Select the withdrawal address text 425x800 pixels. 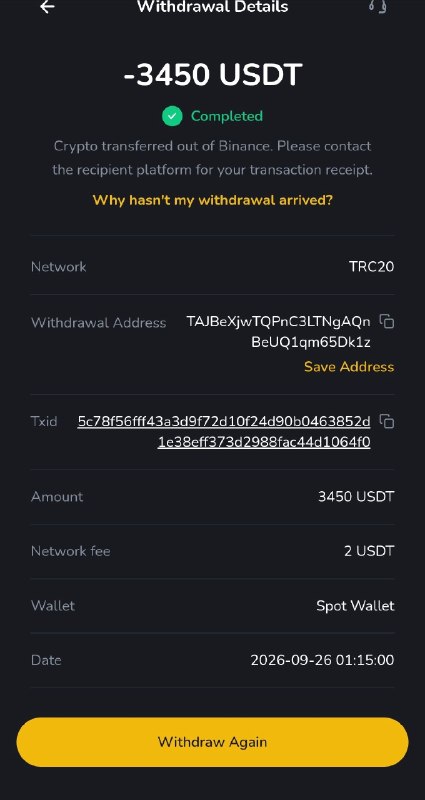pyautogui.click(x=279, y=332)
